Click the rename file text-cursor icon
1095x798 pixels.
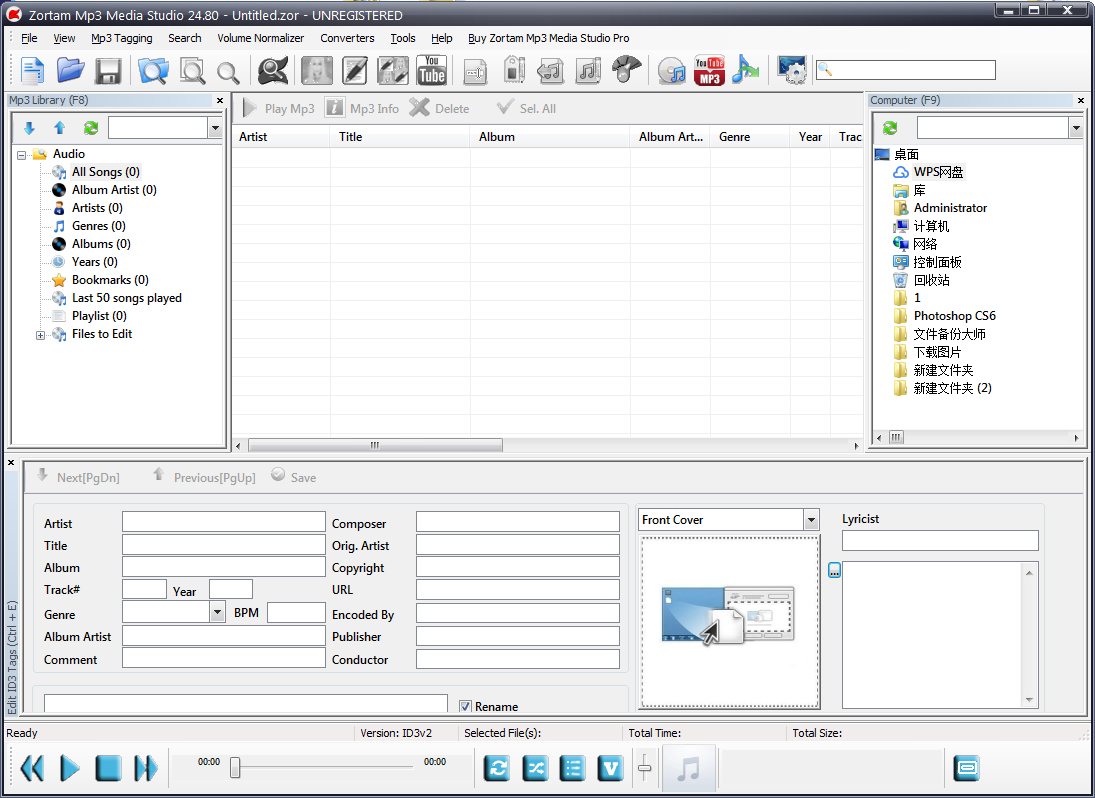pyautogui.click(x=475, y=72)
